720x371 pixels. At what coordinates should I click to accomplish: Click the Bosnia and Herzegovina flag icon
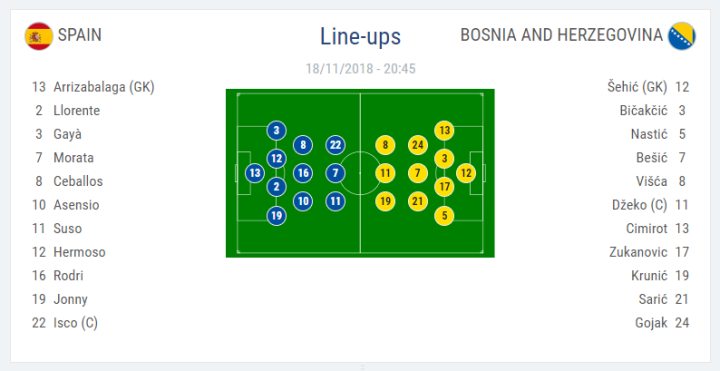(x=682, y=36)
